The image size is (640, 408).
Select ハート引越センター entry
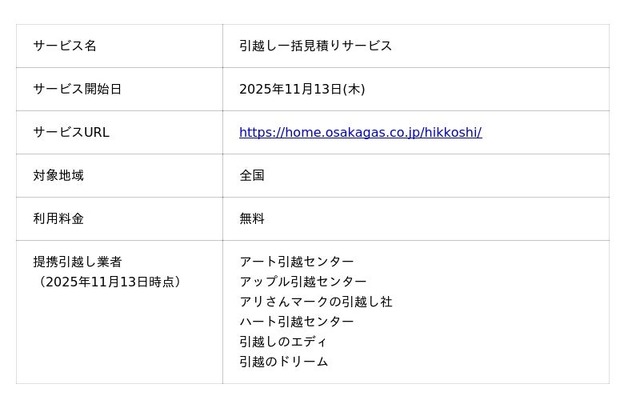click(x=296, y=321)
